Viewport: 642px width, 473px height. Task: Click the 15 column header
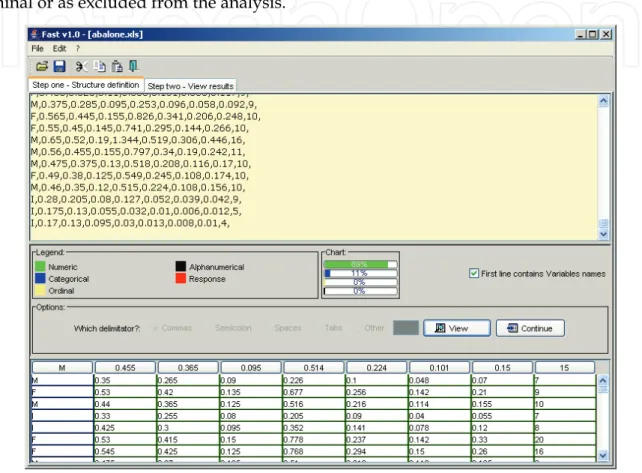tap(565, 368)
